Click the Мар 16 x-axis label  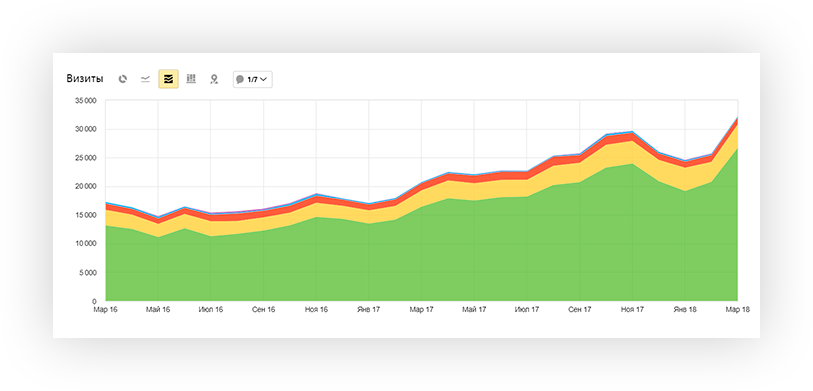105,310
